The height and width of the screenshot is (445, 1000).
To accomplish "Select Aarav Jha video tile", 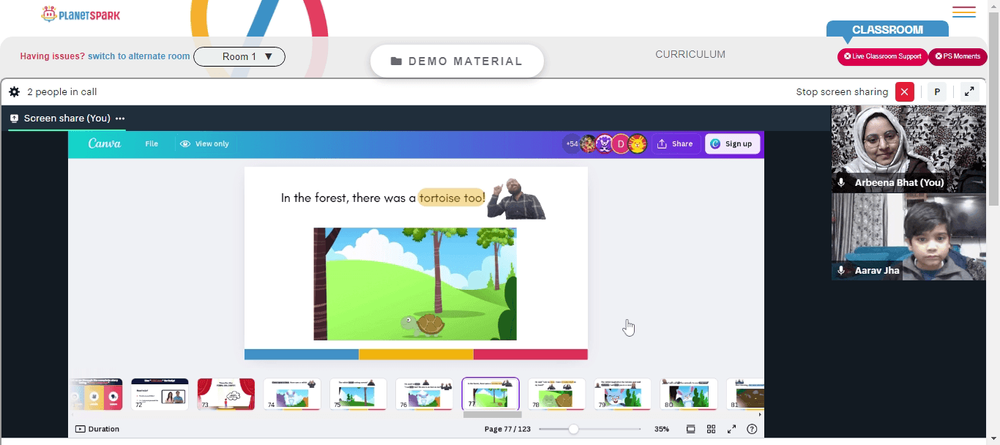I will [908, 237].
